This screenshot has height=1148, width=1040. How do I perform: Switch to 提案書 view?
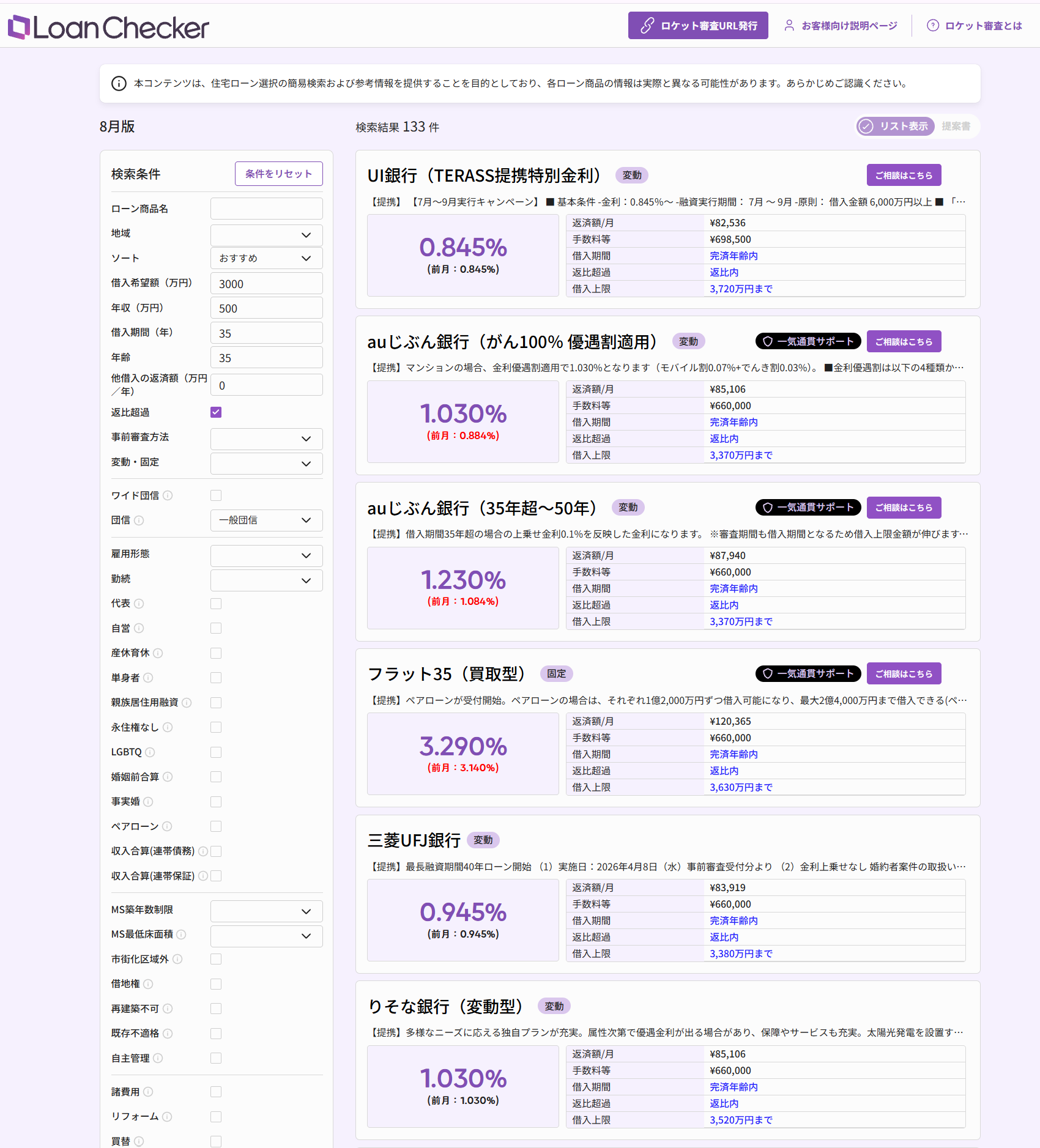(956, 126)
